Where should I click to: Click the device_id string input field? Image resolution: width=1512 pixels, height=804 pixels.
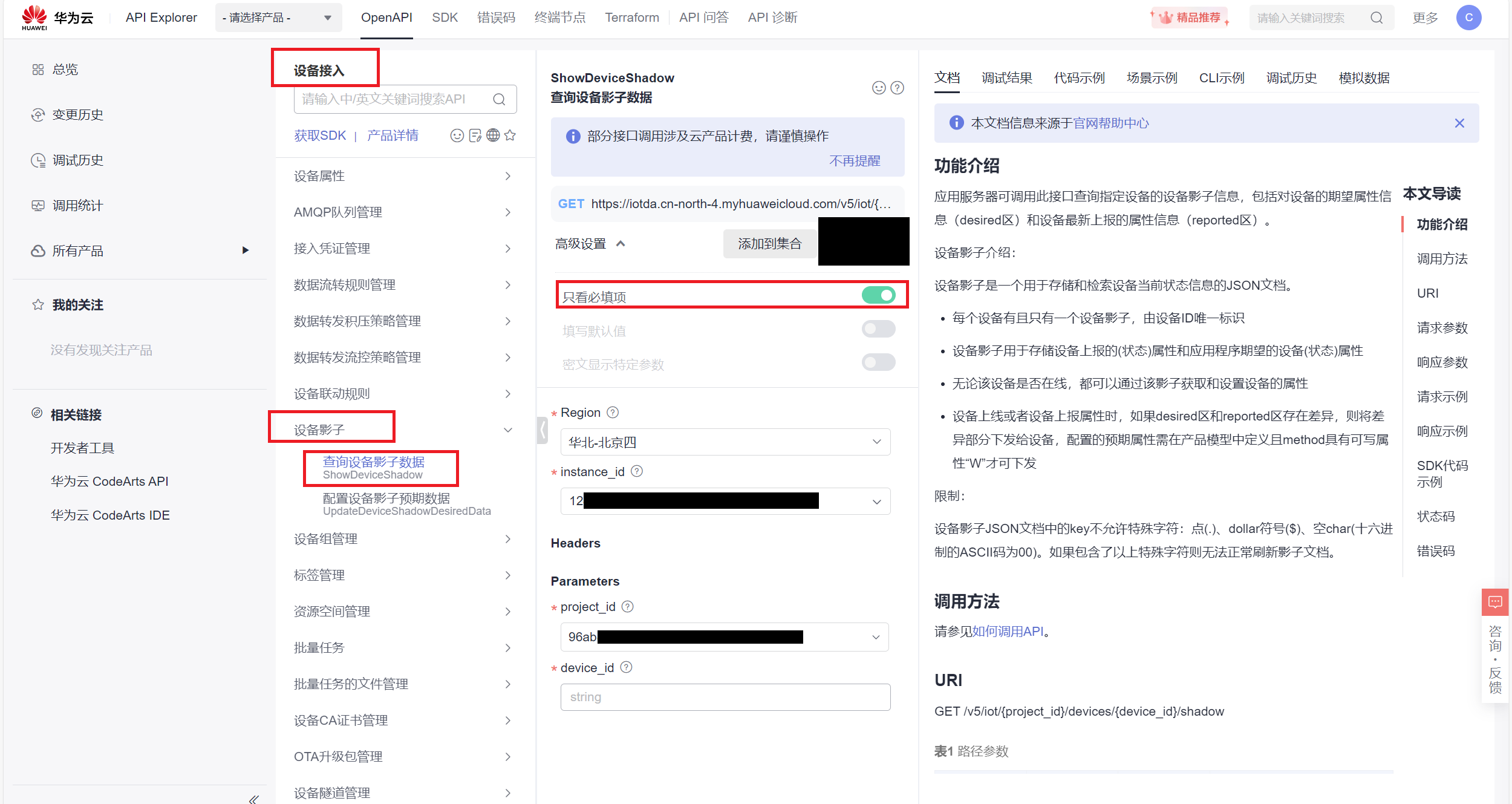[x=725, y=698]
